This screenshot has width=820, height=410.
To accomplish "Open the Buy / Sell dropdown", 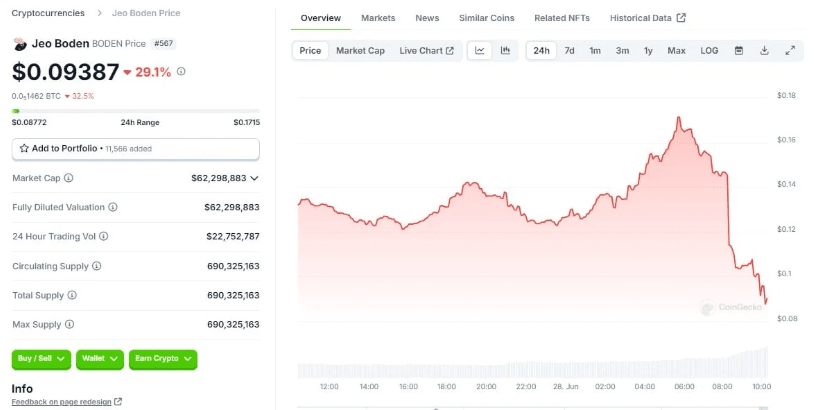I will pos(41,359).
